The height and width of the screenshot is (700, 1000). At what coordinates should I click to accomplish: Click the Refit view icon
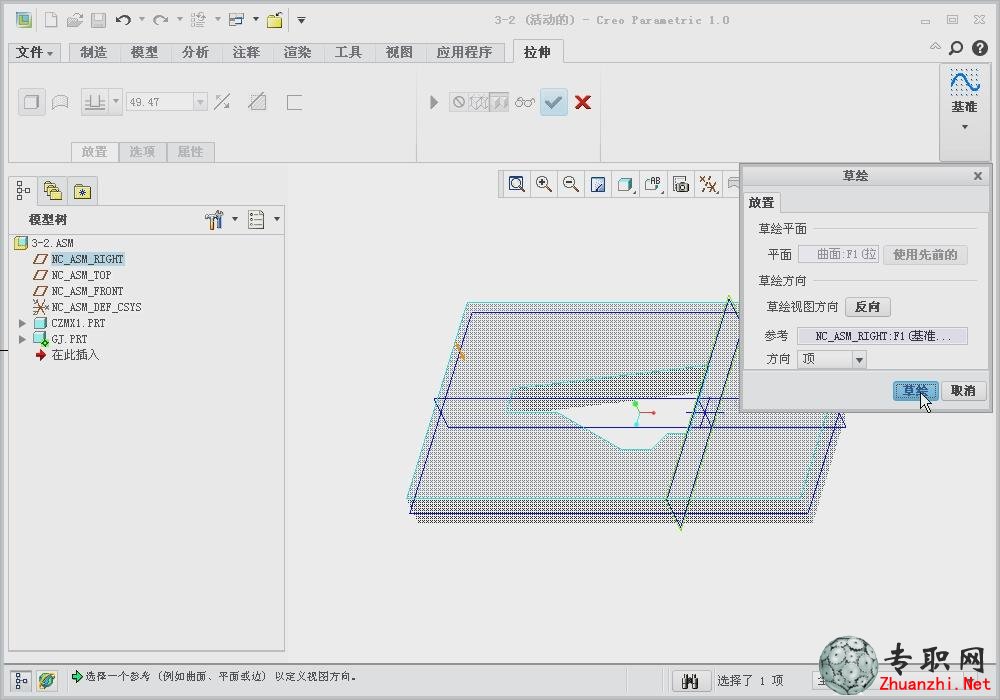point(517,185)
